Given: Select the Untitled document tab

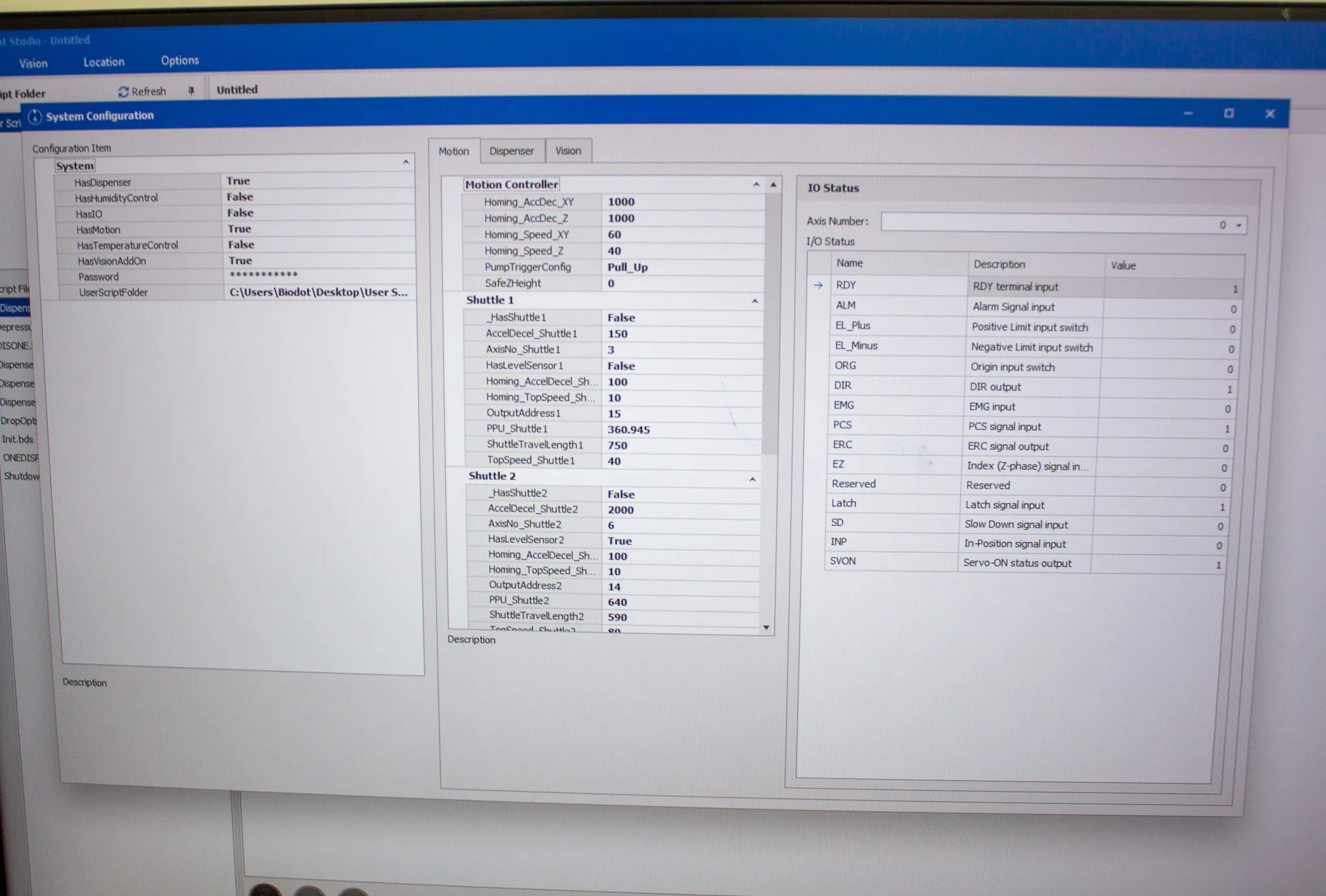Looking at the screenshot, I should tap(237, 90).
